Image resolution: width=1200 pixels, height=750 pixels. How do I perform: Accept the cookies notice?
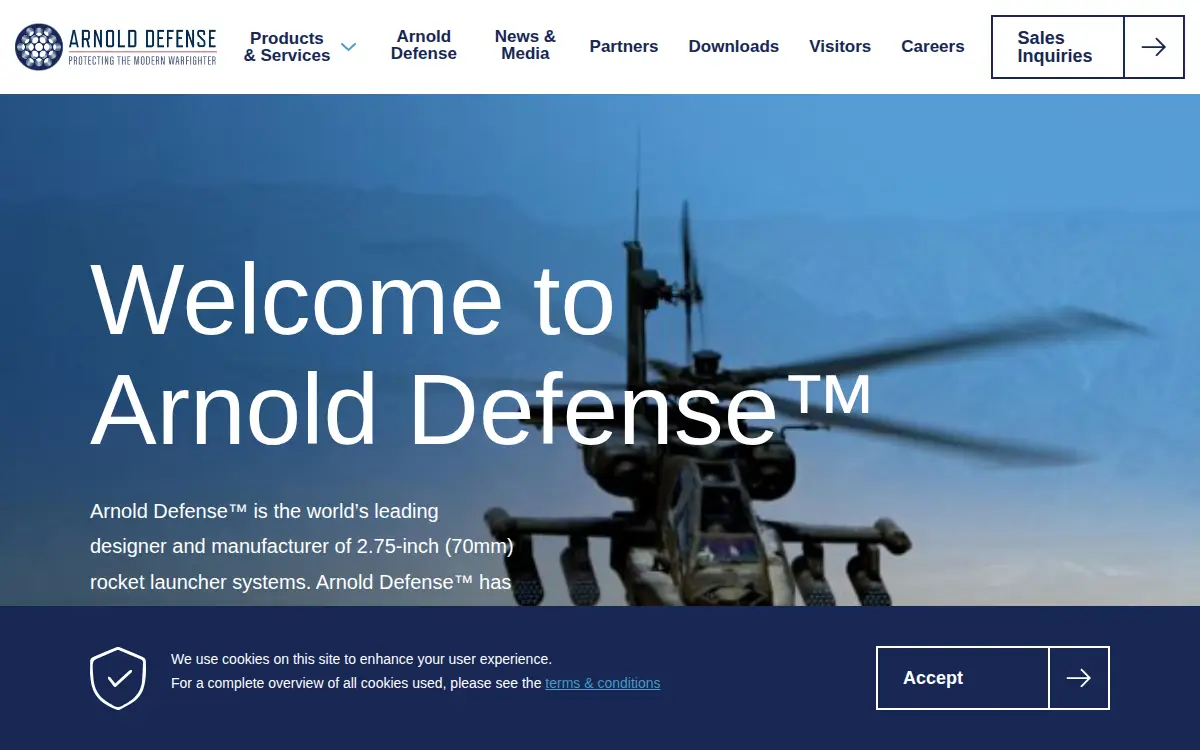pyautogui.click(x=993, y=678)
